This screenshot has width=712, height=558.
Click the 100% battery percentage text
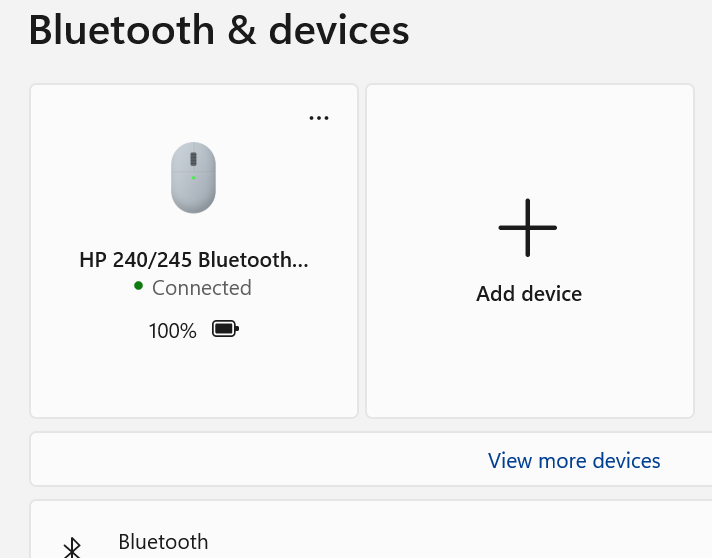[x=173, y=330]
